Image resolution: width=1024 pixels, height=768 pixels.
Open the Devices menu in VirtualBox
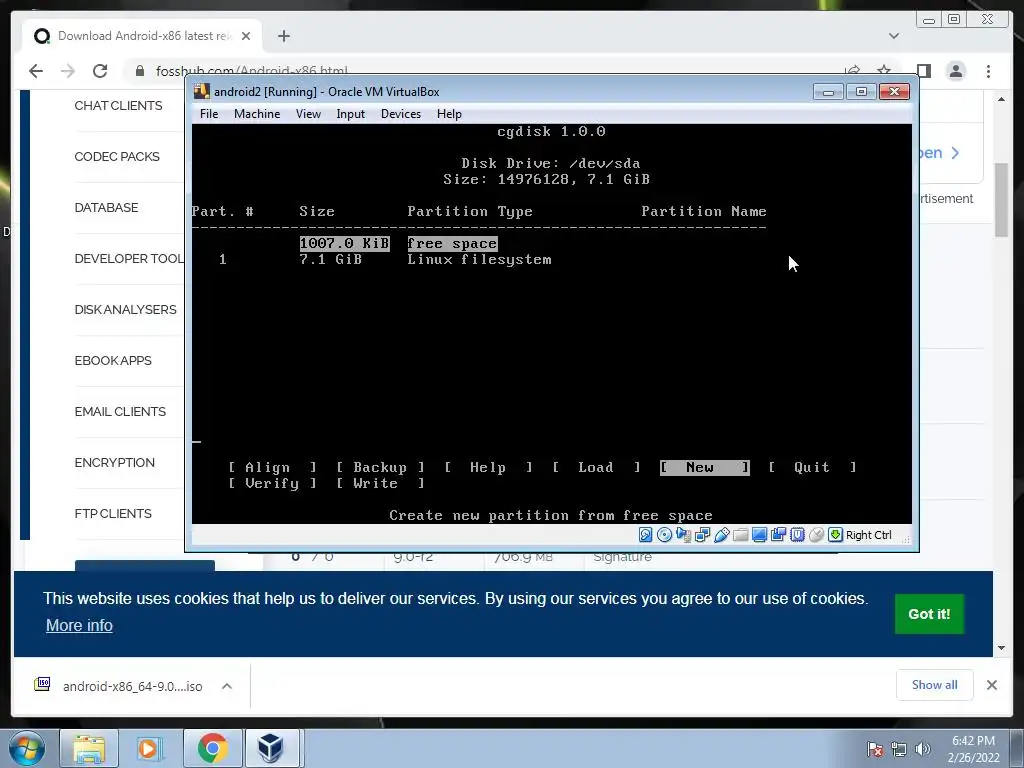[x=401, y=114]
